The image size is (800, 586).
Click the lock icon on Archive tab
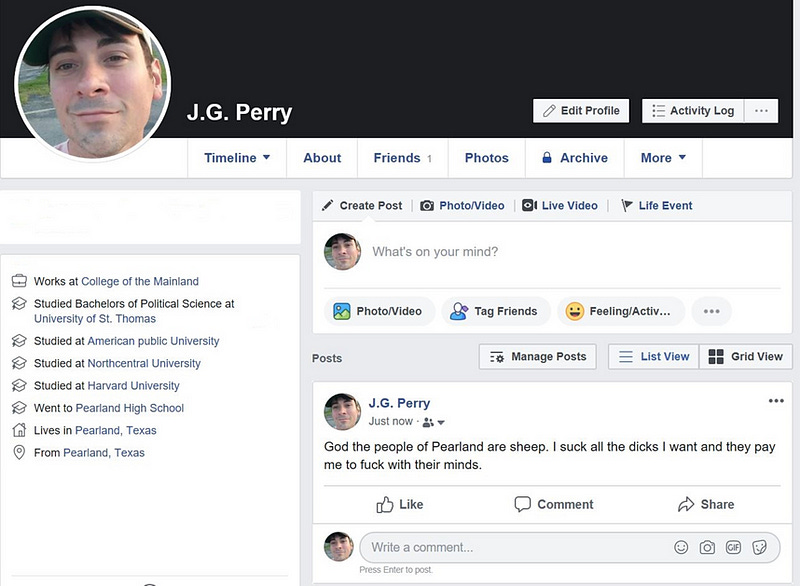546,157
